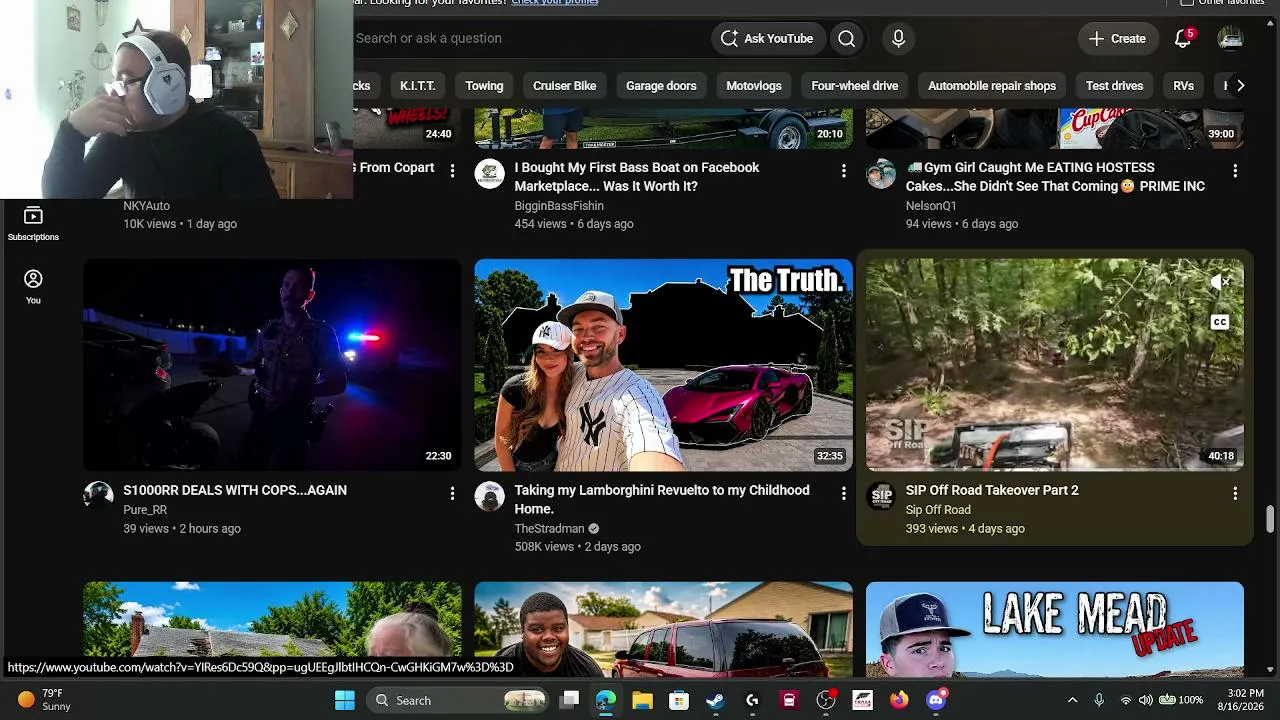Viewport: 1280px width, 720px height.
Task: Open Microsoft Store from the taskbar
Action: tap(679, 700)
